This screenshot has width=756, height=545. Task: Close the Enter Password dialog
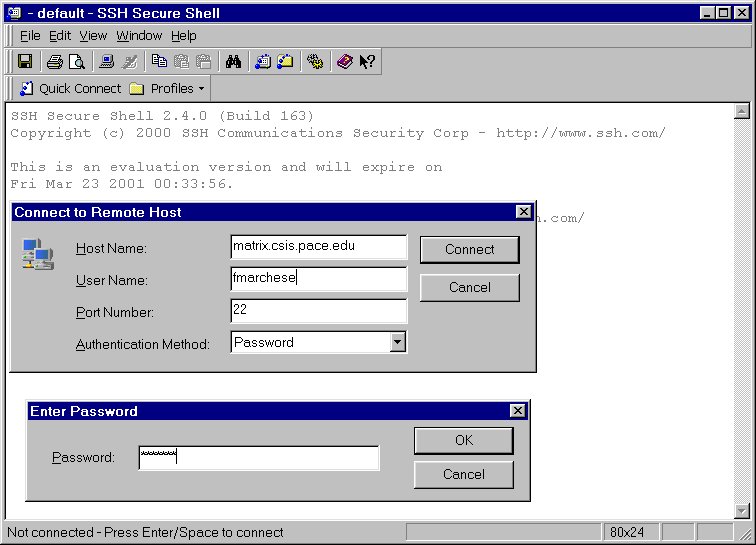coord(517,410)
